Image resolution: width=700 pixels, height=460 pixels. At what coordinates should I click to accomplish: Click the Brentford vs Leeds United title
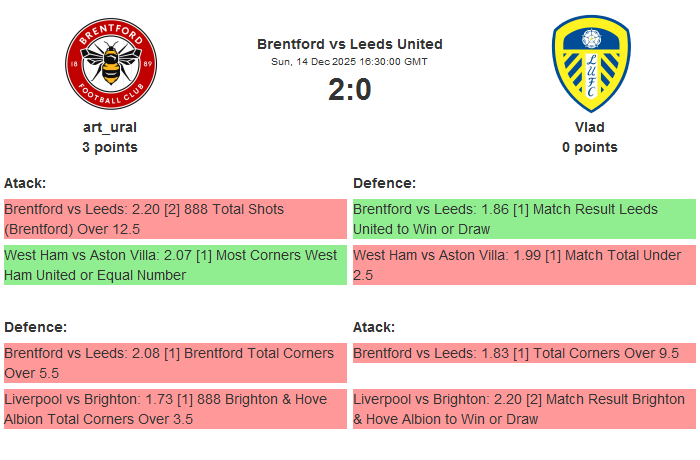pyautogui.click(x=350, y=44)
